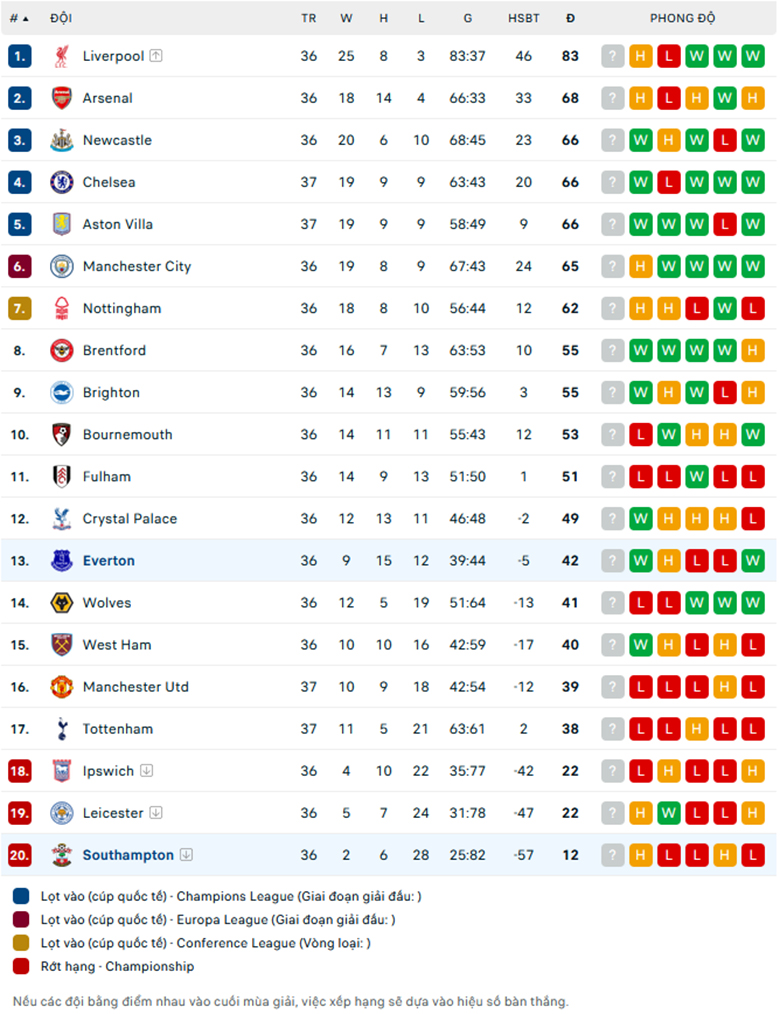Screen dimensions: 780x1014
Task: Click the blue Champions League legend swatch
Action: tap(21, 896)
